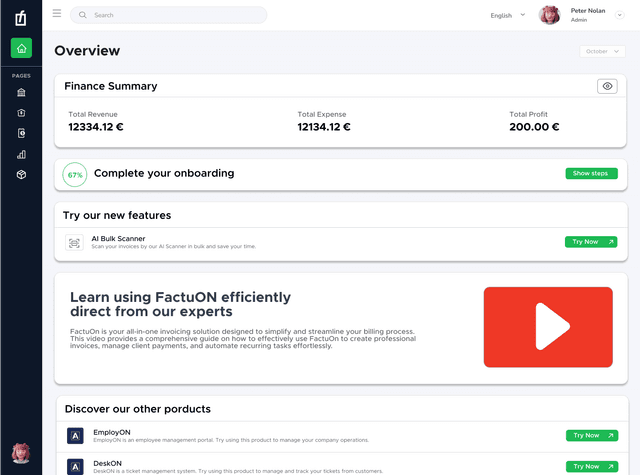Open the wallet document sidebar icon
The width and height of the screenshot is (640, 475).
point(21,133)
